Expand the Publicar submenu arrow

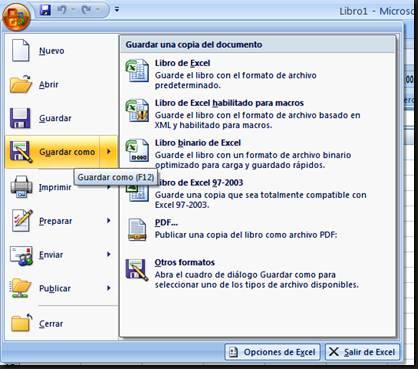point(109,288)
